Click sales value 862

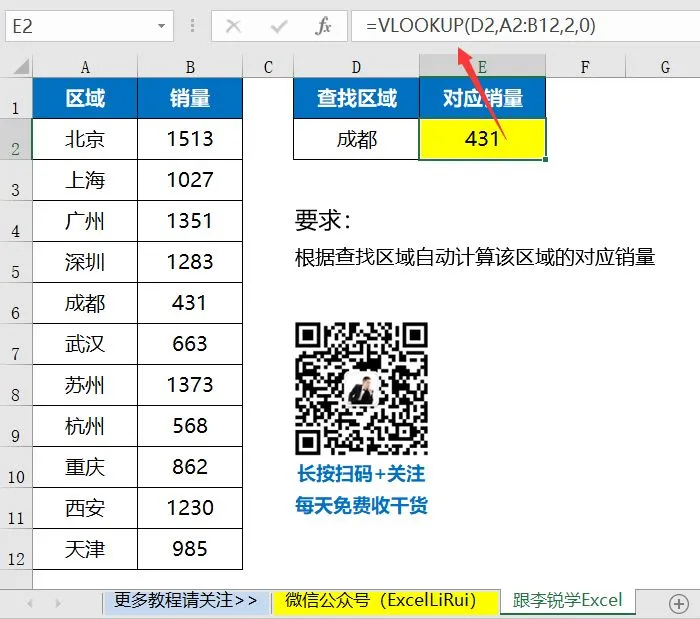tap(190, 467)
